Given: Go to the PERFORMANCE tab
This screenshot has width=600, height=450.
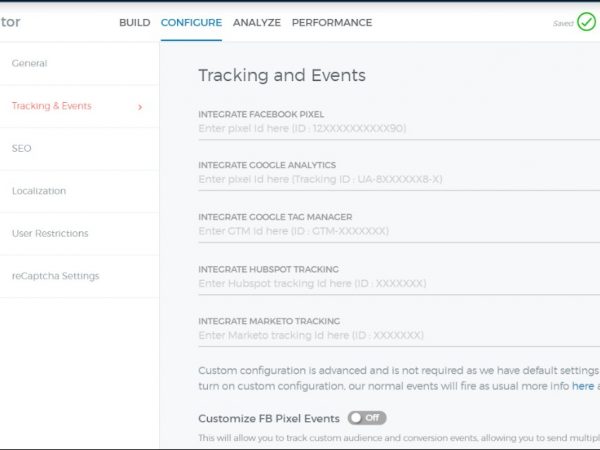Looking at the screenshot, I should click(331, 23).
